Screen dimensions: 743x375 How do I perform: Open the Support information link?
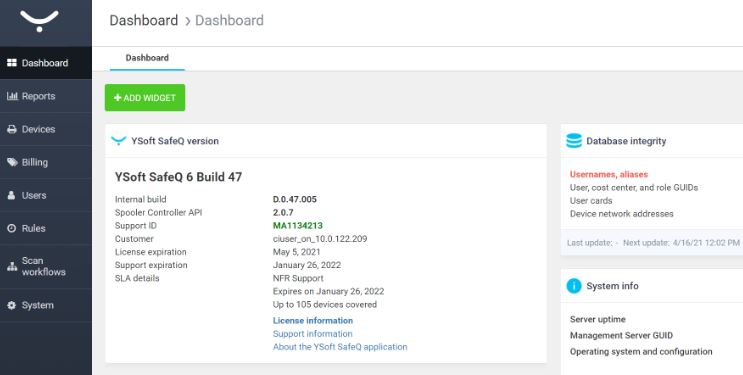(x=313, y=334)
